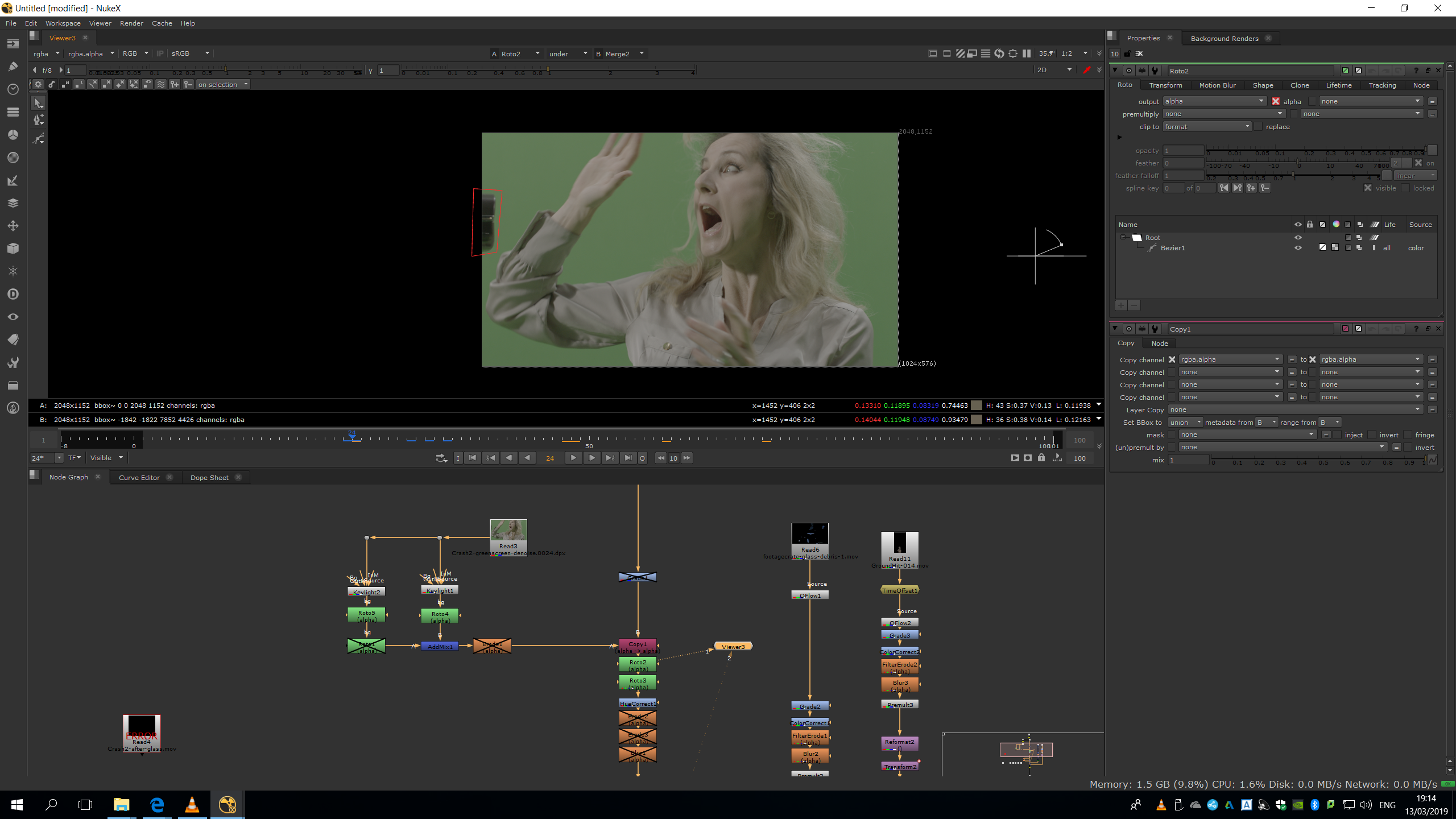Open the Views nodes eye icon
1456x819 pixels.
tap(13, 317)
